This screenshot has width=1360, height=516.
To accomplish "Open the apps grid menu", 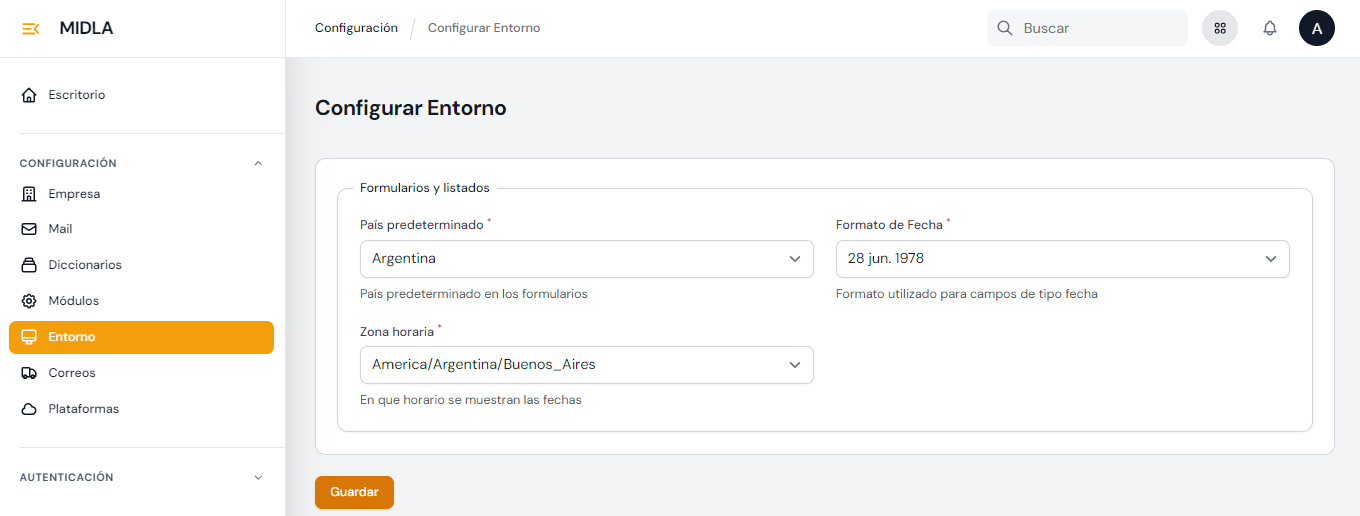I will pyautogui.click(x=1219, y=28).
